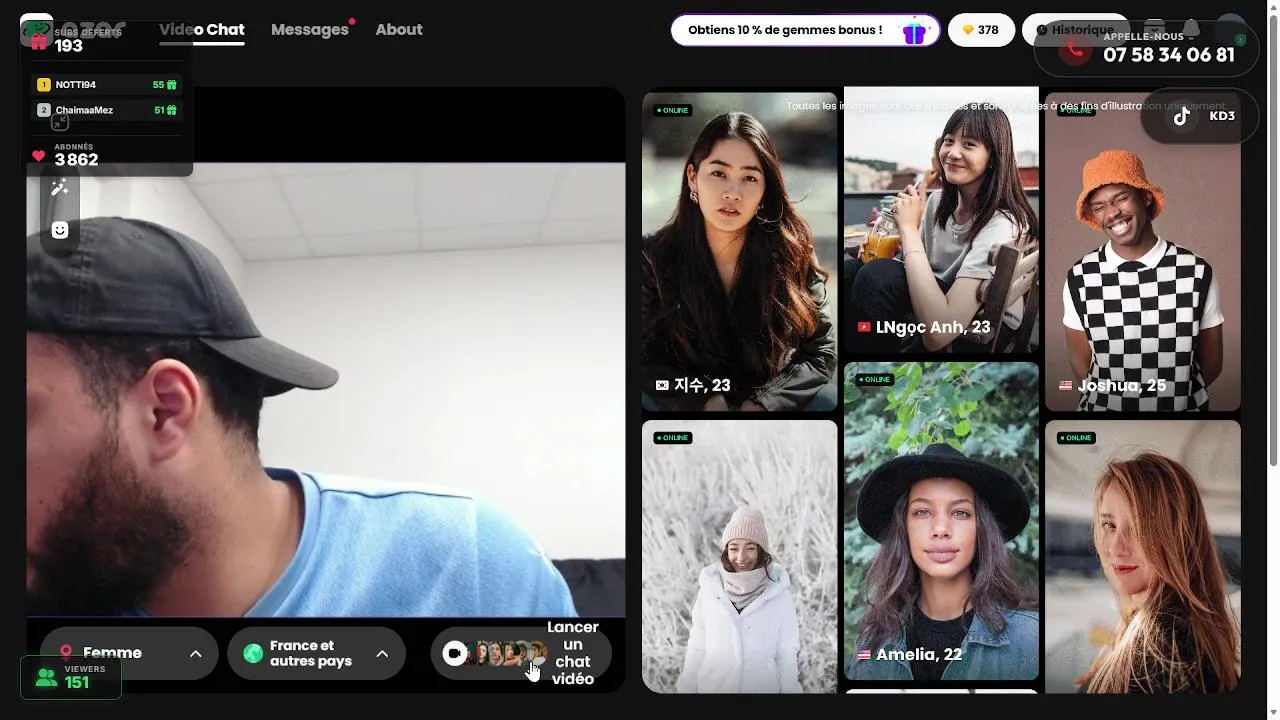Open the LNgọc Anh, 23 profile card
This screenshot has height=720, width=1280.
pos(941,220)
